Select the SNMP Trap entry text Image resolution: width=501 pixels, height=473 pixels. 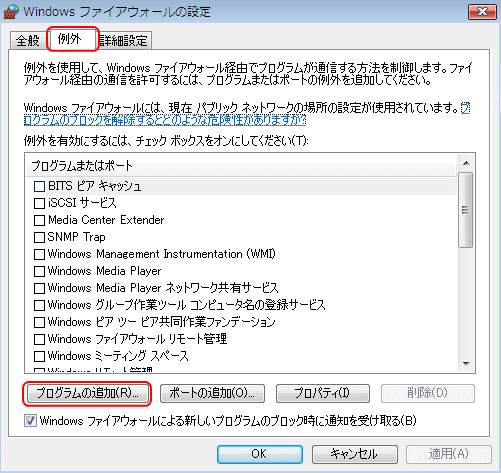tap(76, 237)
